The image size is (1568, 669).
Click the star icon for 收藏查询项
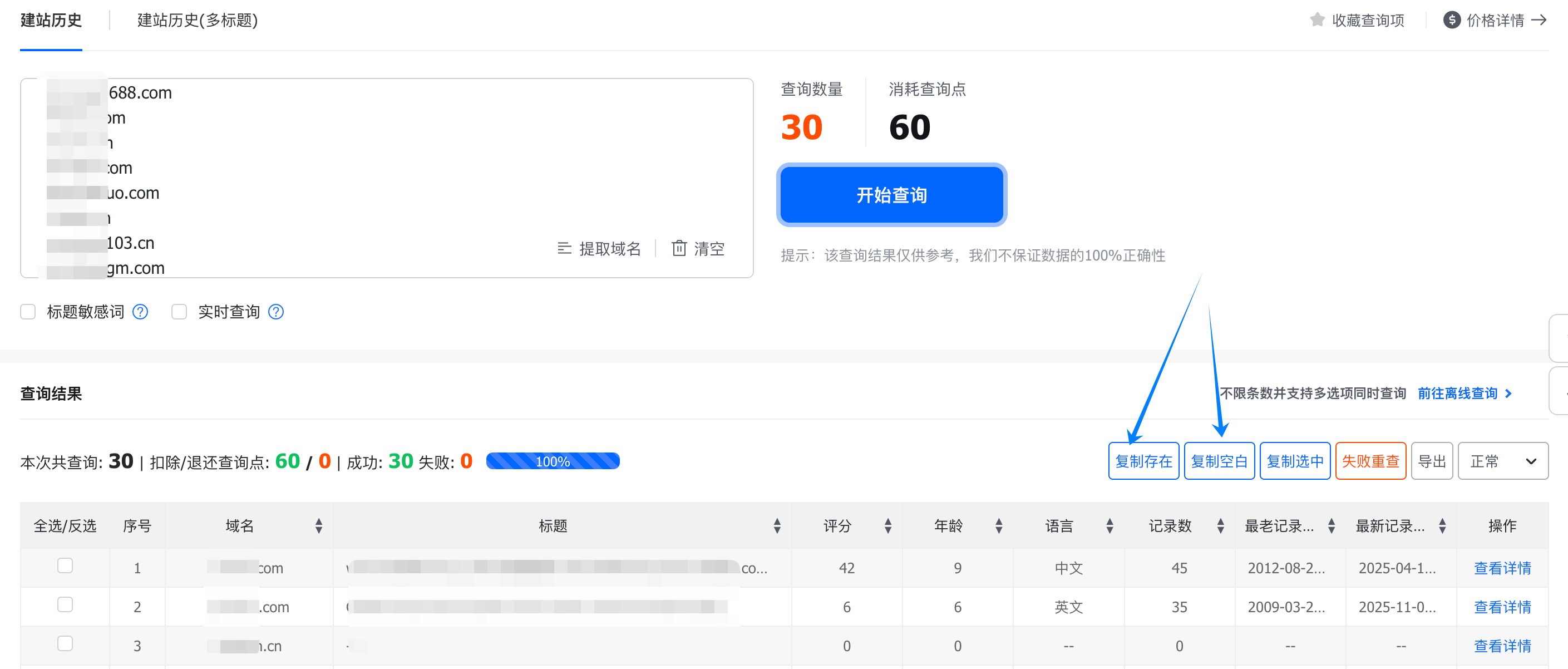pos(1316,20)
